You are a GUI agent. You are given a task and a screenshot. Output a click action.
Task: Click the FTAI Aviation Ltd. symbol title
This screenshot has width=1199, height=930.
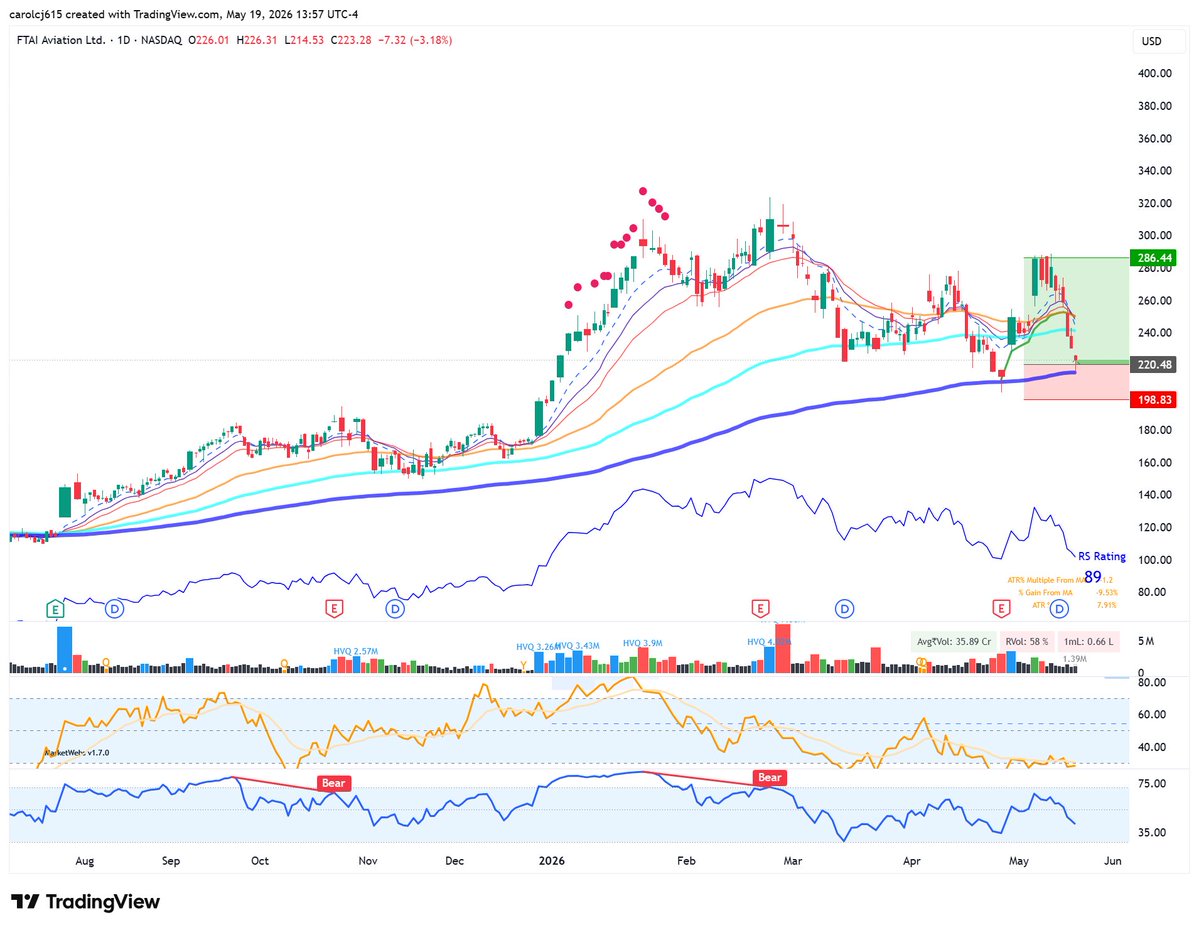(x=61, y=40)
